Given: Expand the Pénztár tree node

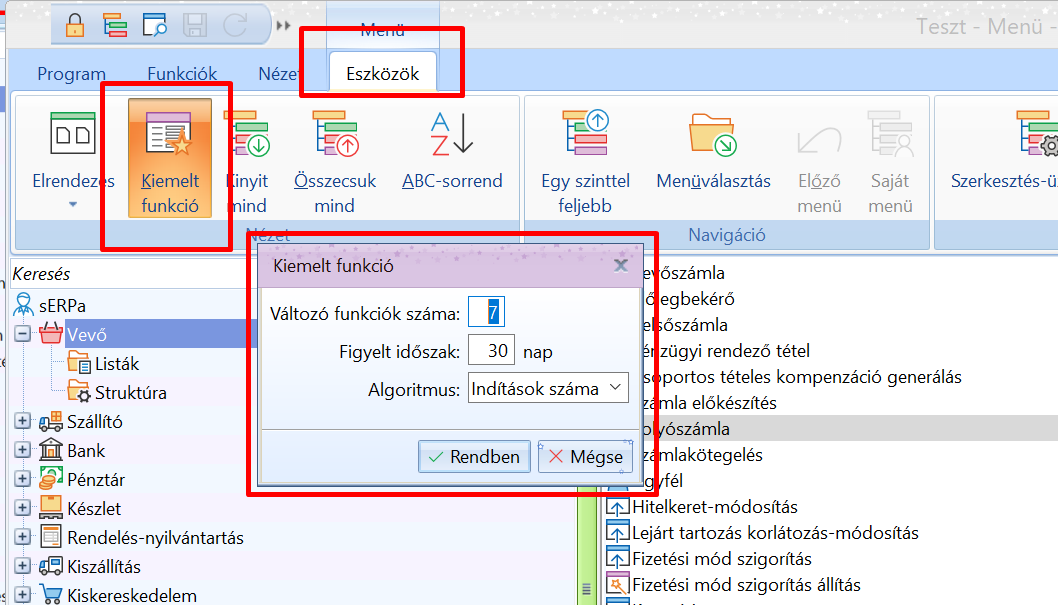Looking at the screenshot, I should (22, 479).
